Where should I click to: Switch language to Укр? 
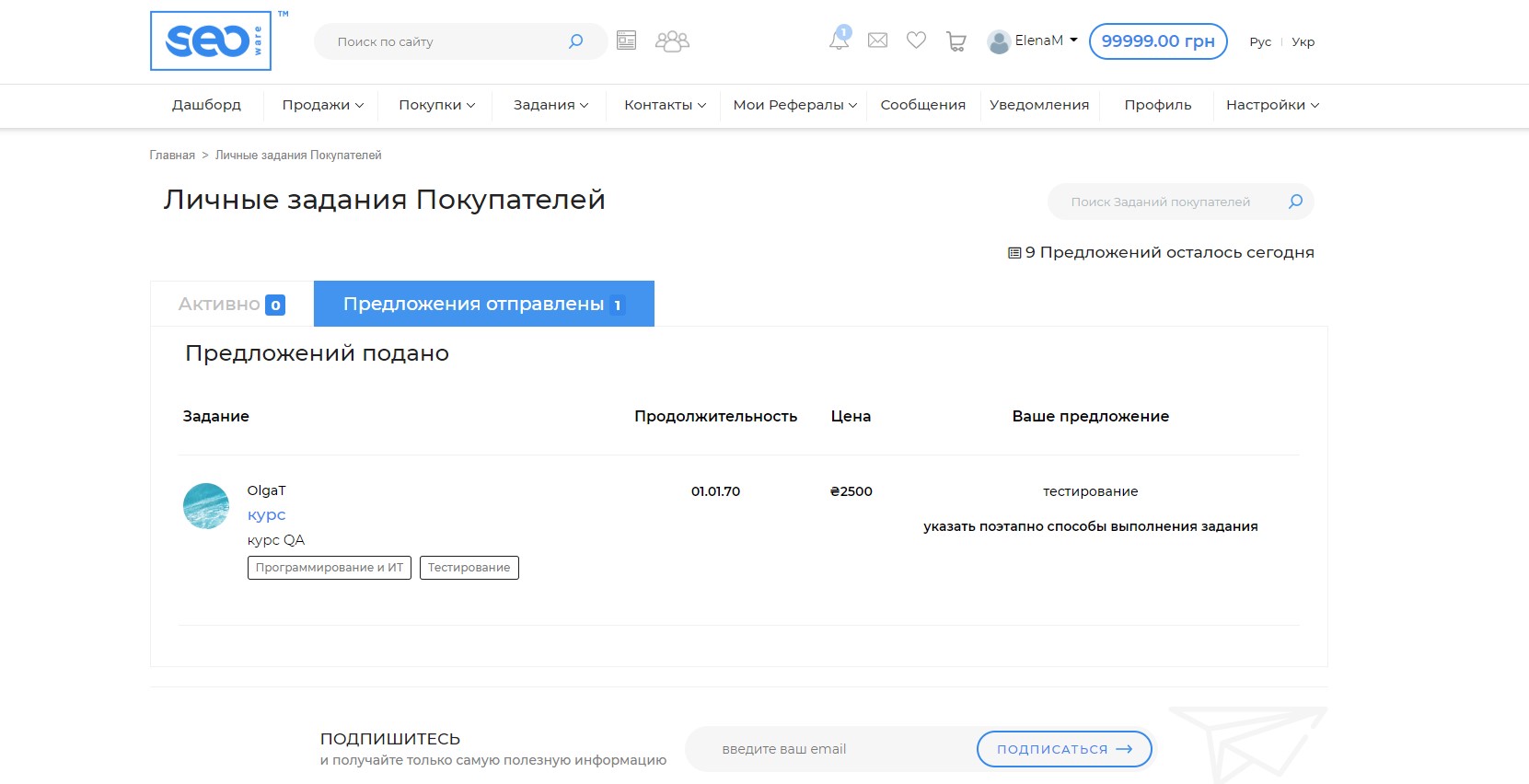point(1303,42)
